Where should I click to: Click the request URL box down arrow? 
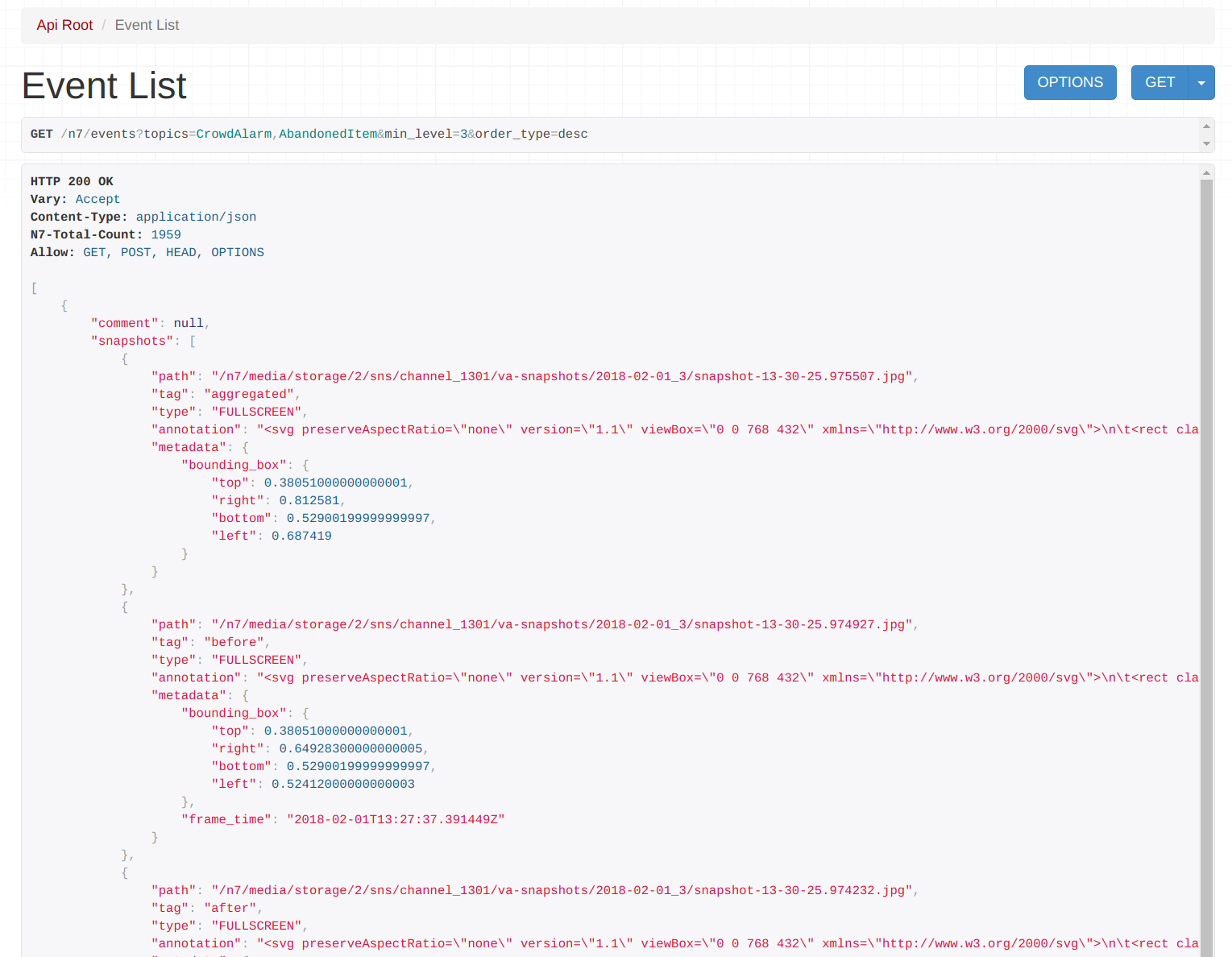pyautogui.click(x=1206, y=143)
